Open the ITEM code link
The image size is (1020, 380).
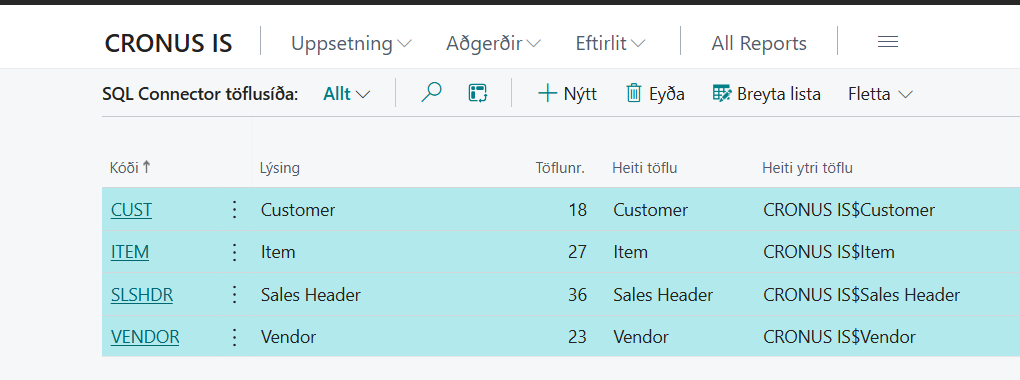(x=129, y=252)
